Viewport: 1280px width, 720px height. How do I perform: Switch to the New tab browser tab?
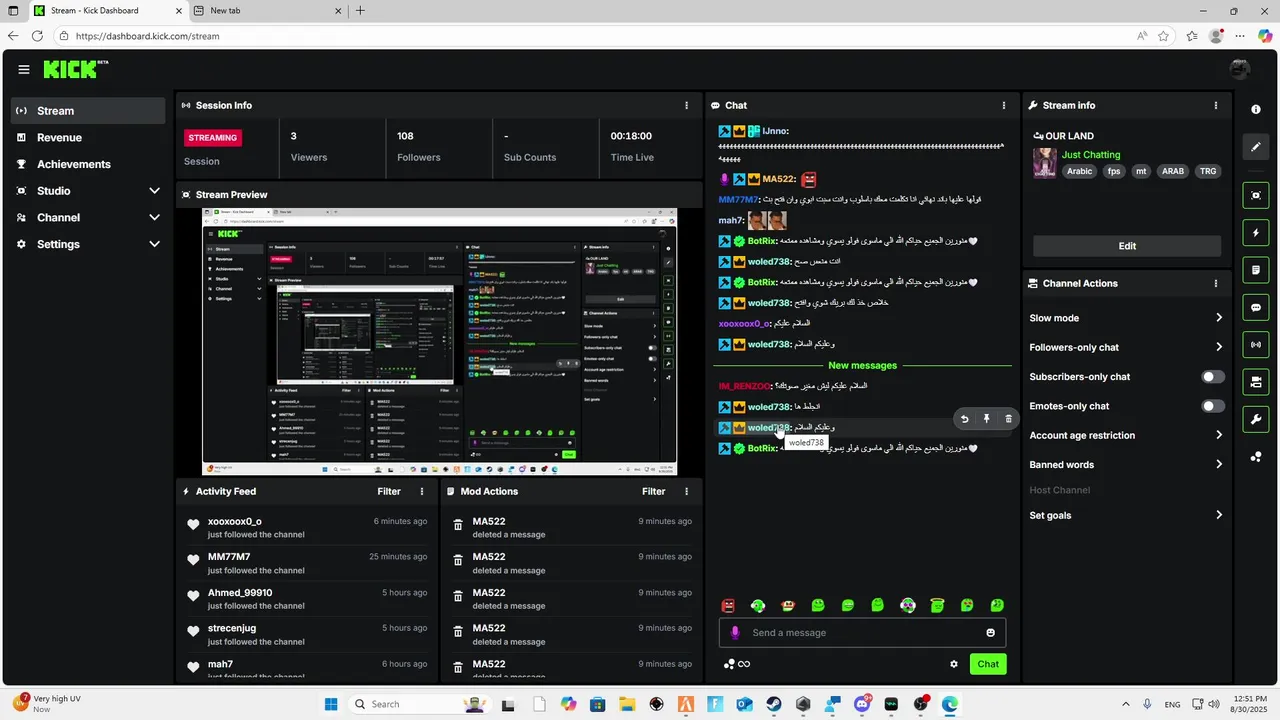(265, 11)
